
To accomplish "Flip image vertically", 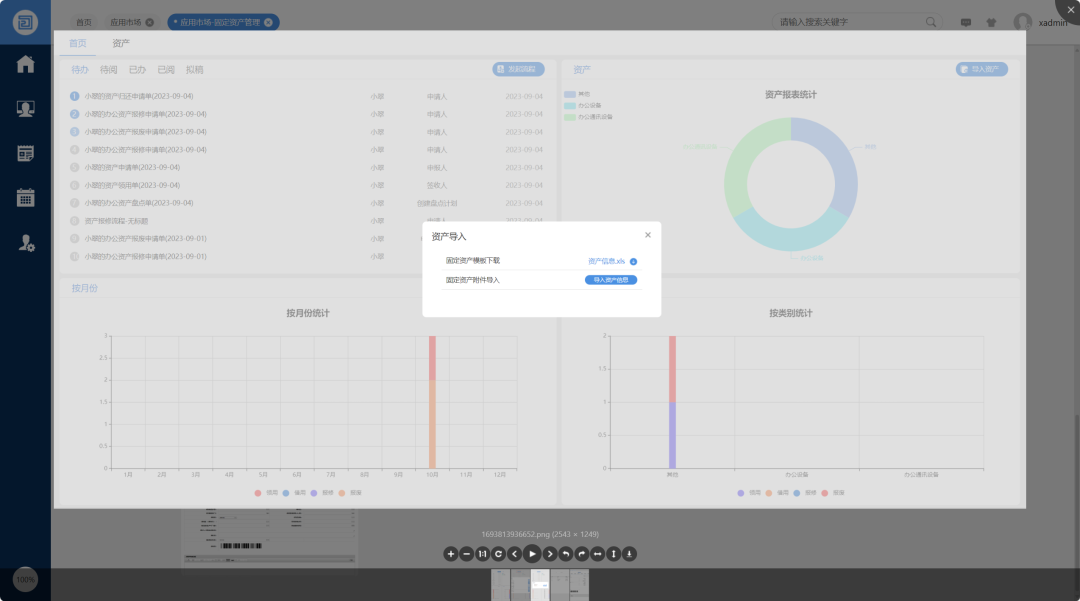I will click(x=613, y=553).
